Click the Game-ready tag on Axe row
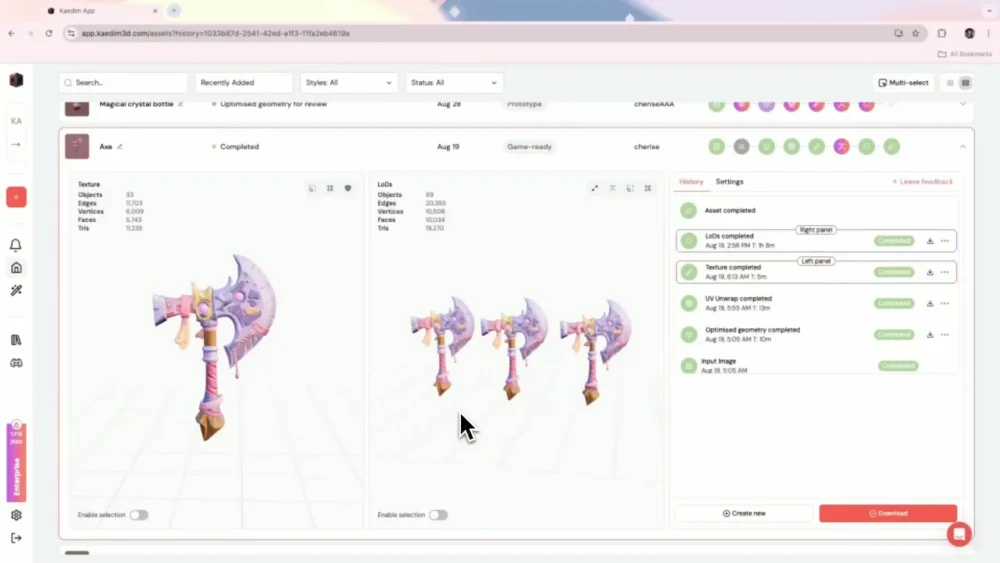This screenshot has width=1000, height=563. 529,147
